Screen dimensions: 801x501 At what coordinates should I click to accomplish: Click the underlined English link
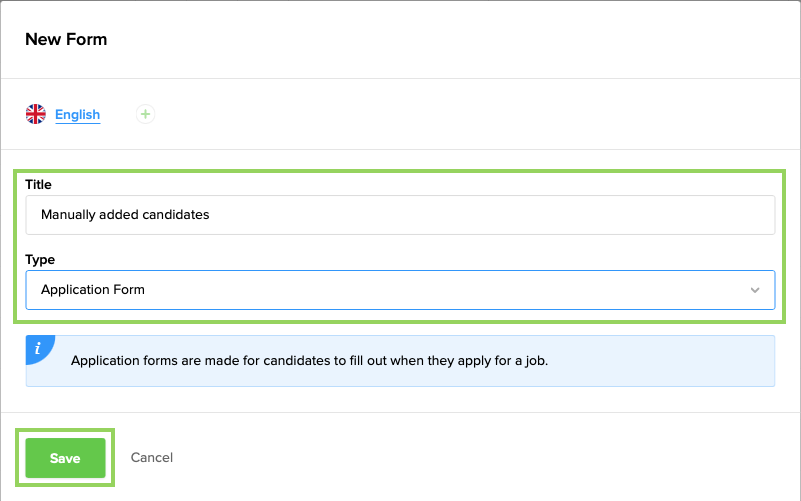(78, 114)
